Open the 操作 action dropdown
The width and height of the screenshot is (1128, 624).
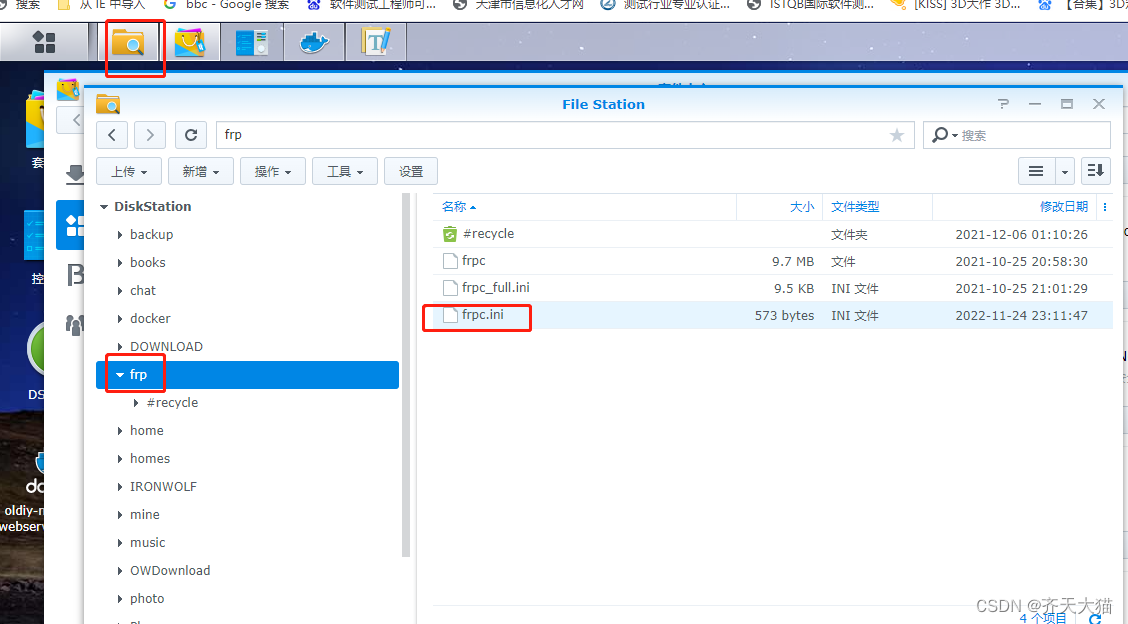pos(273,171)
